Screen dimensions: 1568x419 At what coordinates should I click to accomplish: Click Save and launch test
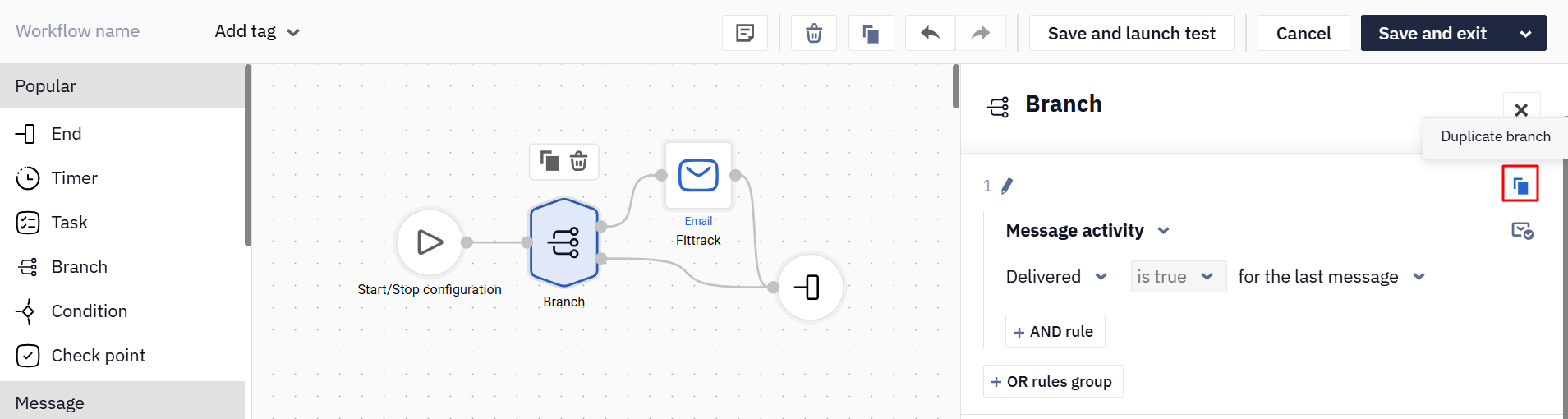coord(1131,33)
